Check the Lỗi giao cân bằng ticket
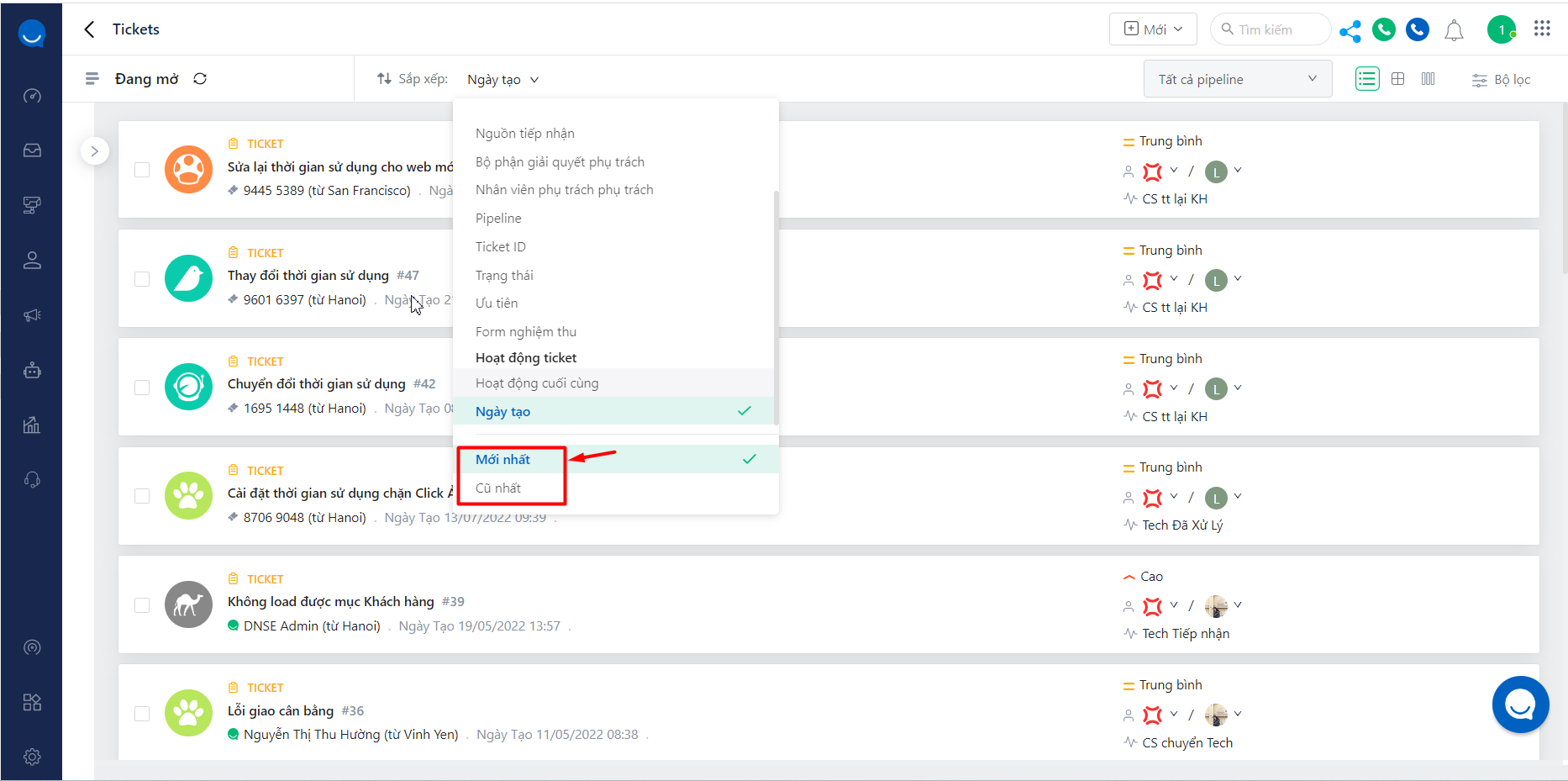1568x781 pixels. tap(142, 714)
